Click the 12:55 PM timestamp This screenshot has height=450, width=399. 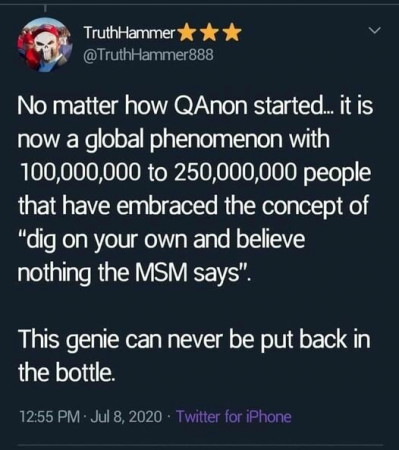click(x=50, y=417)
